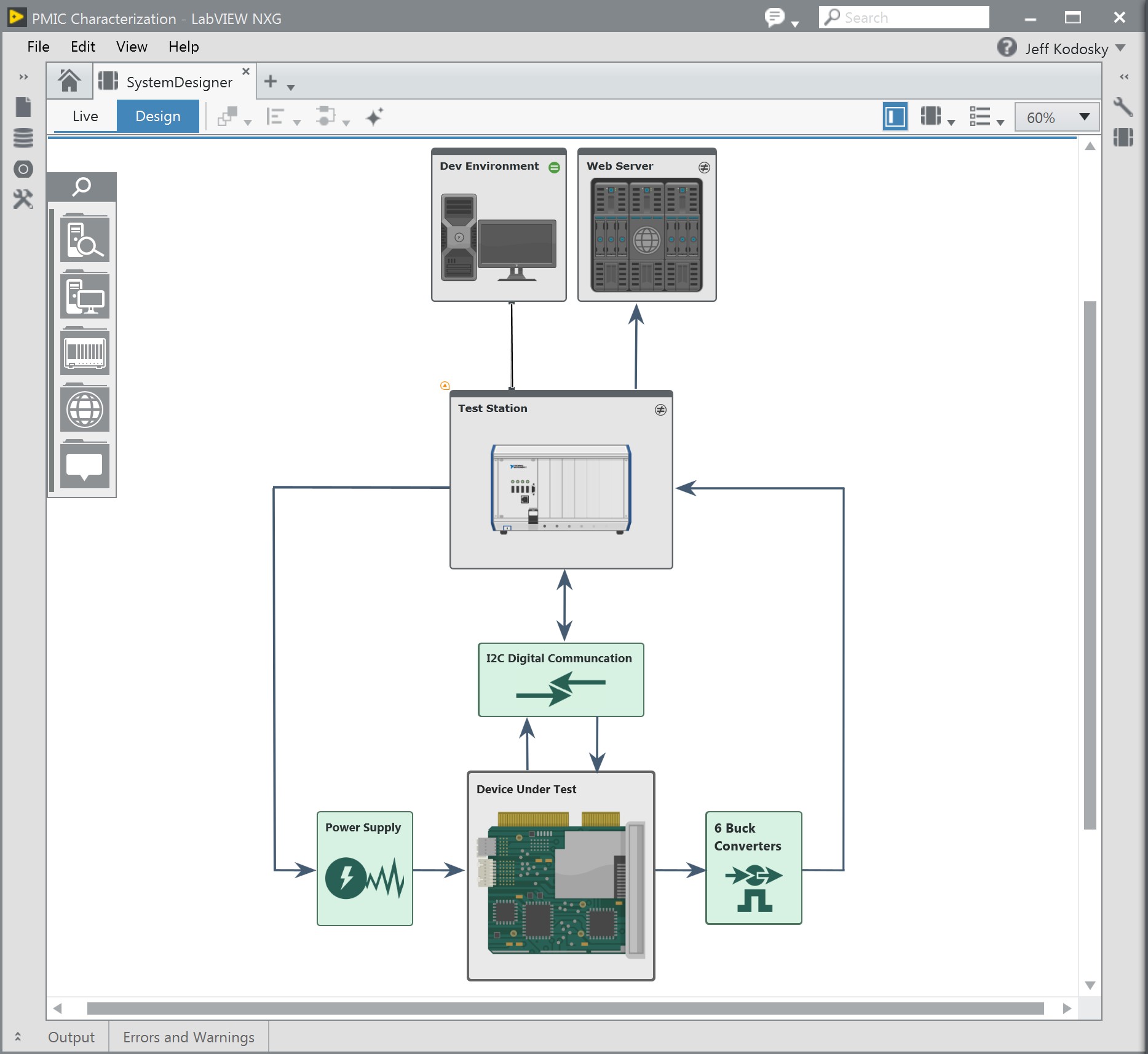Click the scroll right arrow
Screen dimensions: 1148x1054
[x=1067, y=1008]
